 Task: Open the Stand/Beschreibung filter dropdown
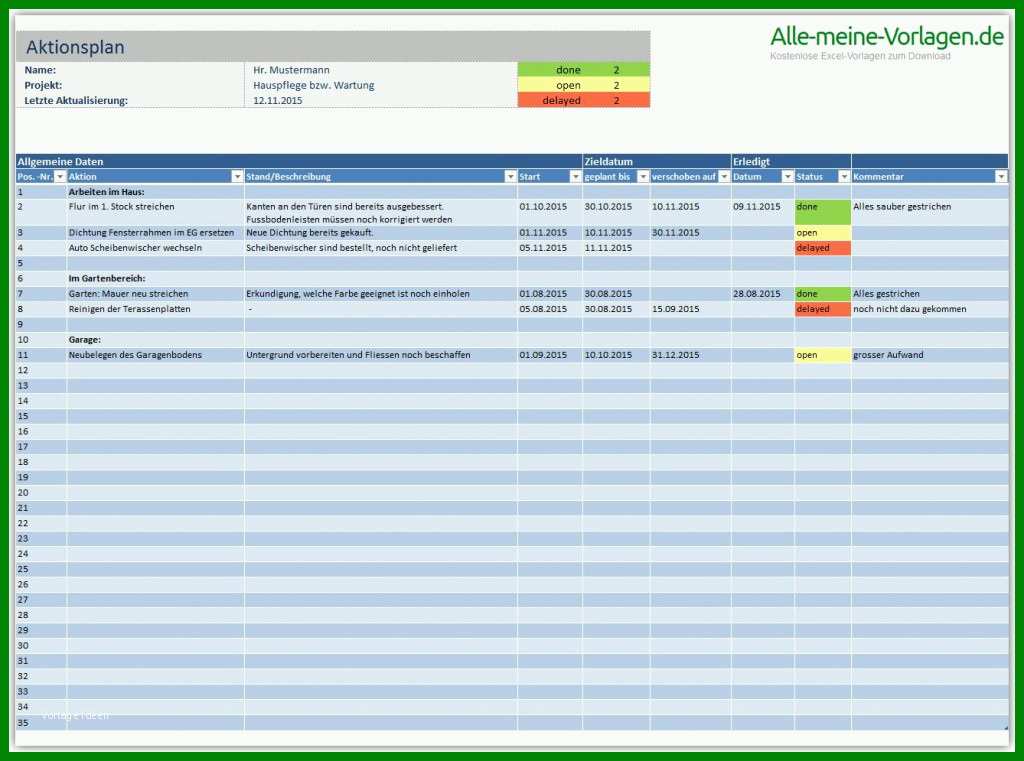(511, 176)
